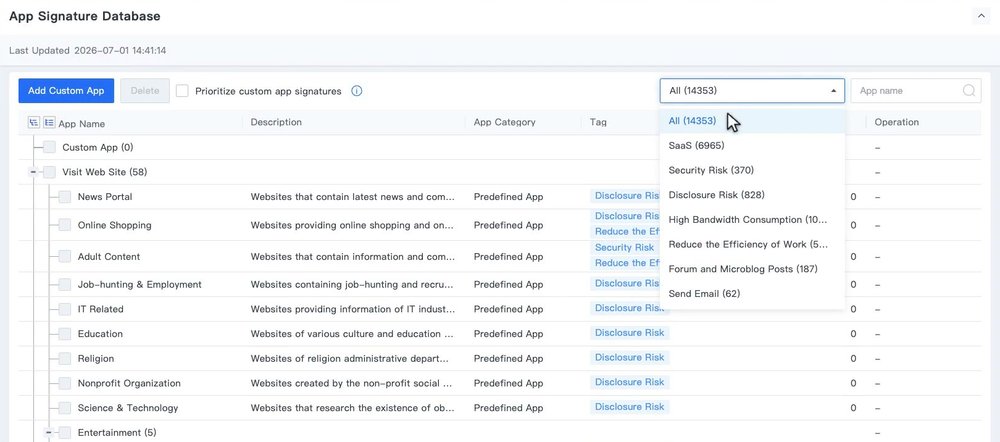Click the Last Updated timestamp text
Screen dimensions: 1000x442
[x=120, y=50]
